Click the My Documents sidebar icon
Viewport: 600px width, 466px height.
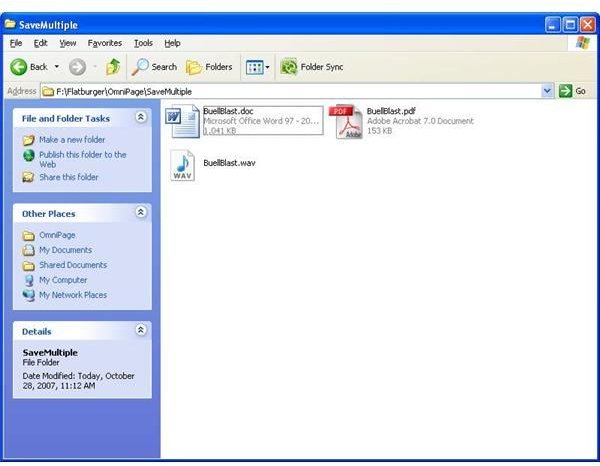coord(29,250)
